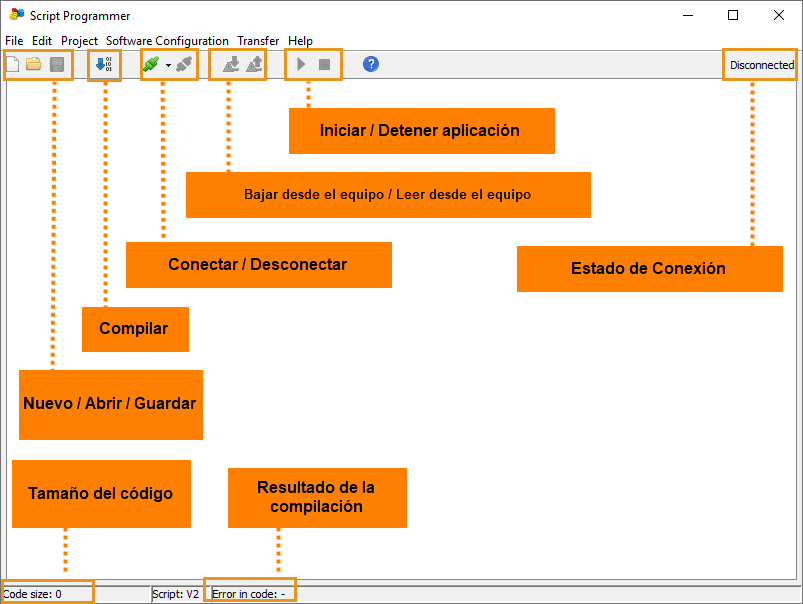The image size is (803, 604).
Task: Expand the dropdown arrow beside the Connect icon
Action: pyautogui.click(x=168, y=66)
